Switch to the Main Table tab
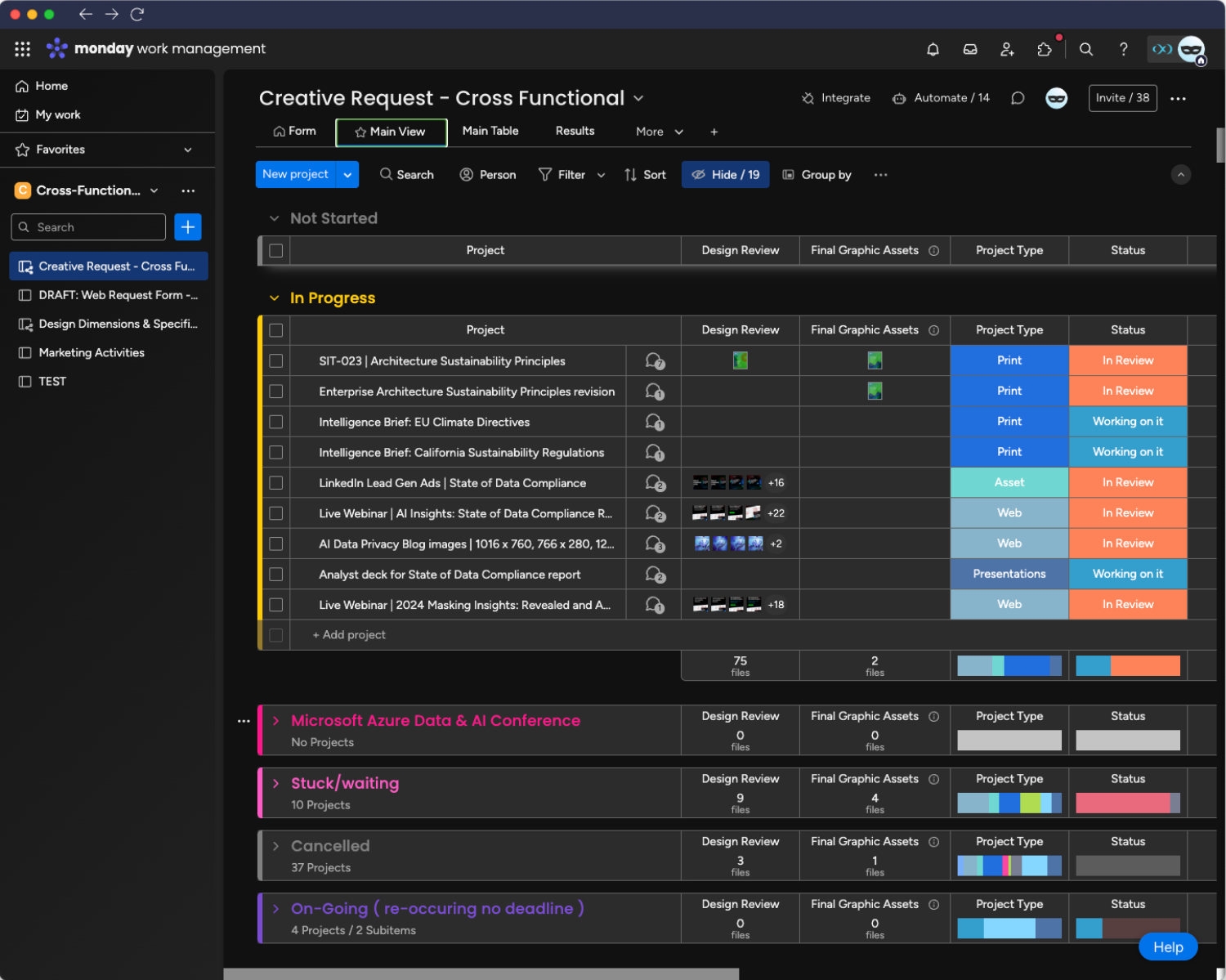 [x=490, y=132]
